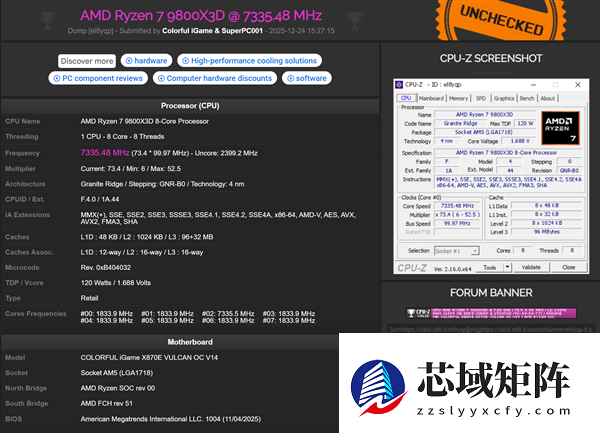Click the trophy icon right of the title

[x=354, y=20]
